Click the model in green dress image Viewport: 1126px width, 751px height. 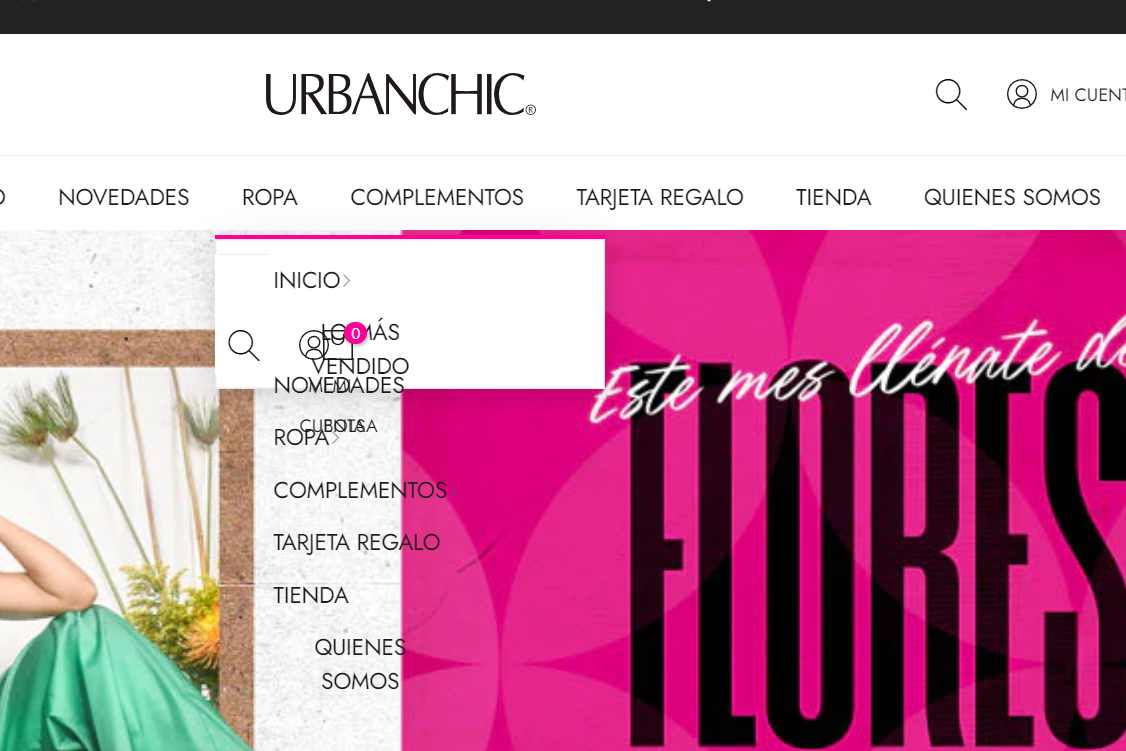pos(108,560)
